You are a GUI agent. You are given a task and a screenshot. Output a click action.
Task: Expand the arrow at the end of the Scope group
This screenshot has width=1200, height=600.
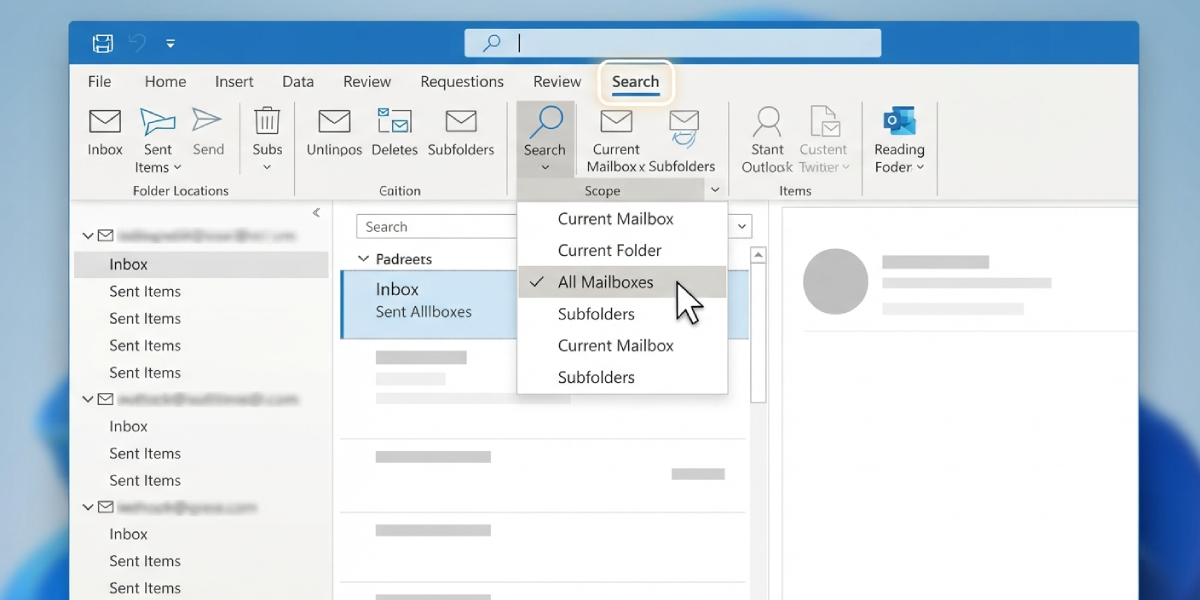pos(715,190)
